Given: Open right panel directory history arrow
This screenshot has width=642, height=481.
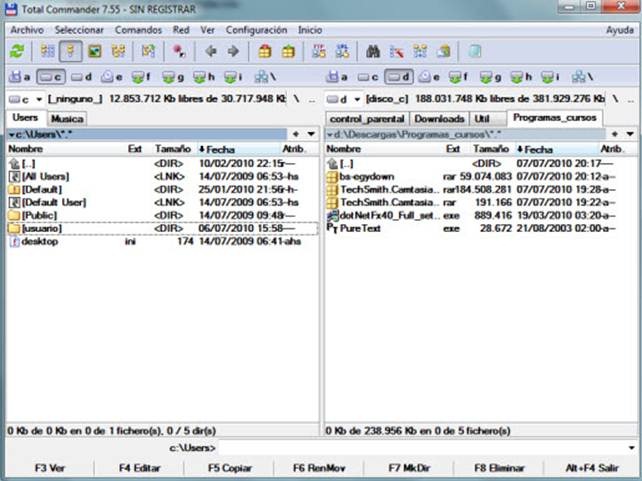Looking at the screenshot, I should [630, 134].
